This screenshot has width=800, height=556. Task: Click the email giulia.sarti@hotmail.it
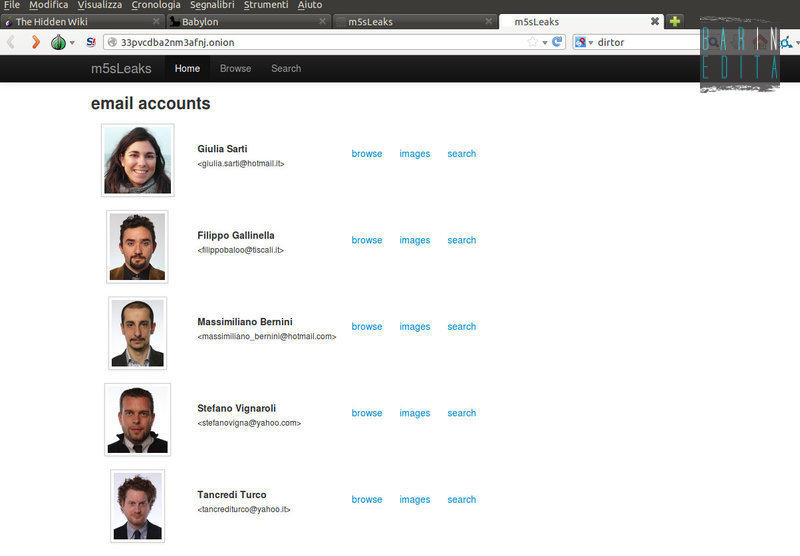(x=241, y=164)
